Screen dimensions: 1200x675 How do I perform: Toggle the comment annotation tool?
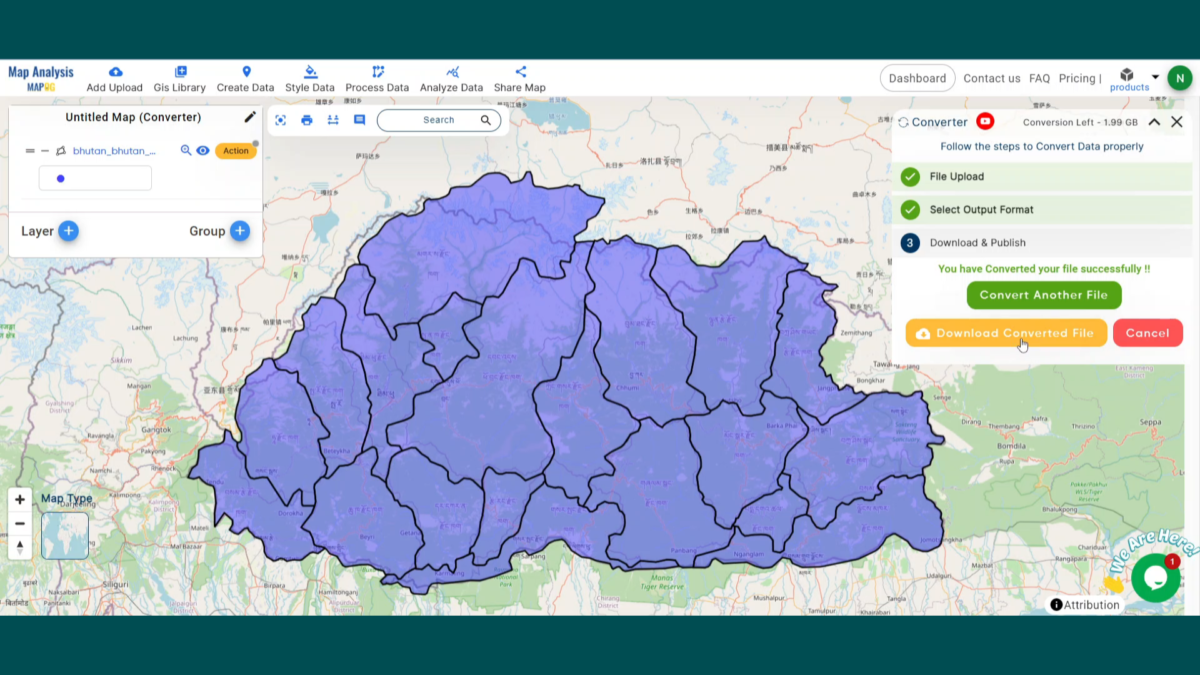pos(359,120)
